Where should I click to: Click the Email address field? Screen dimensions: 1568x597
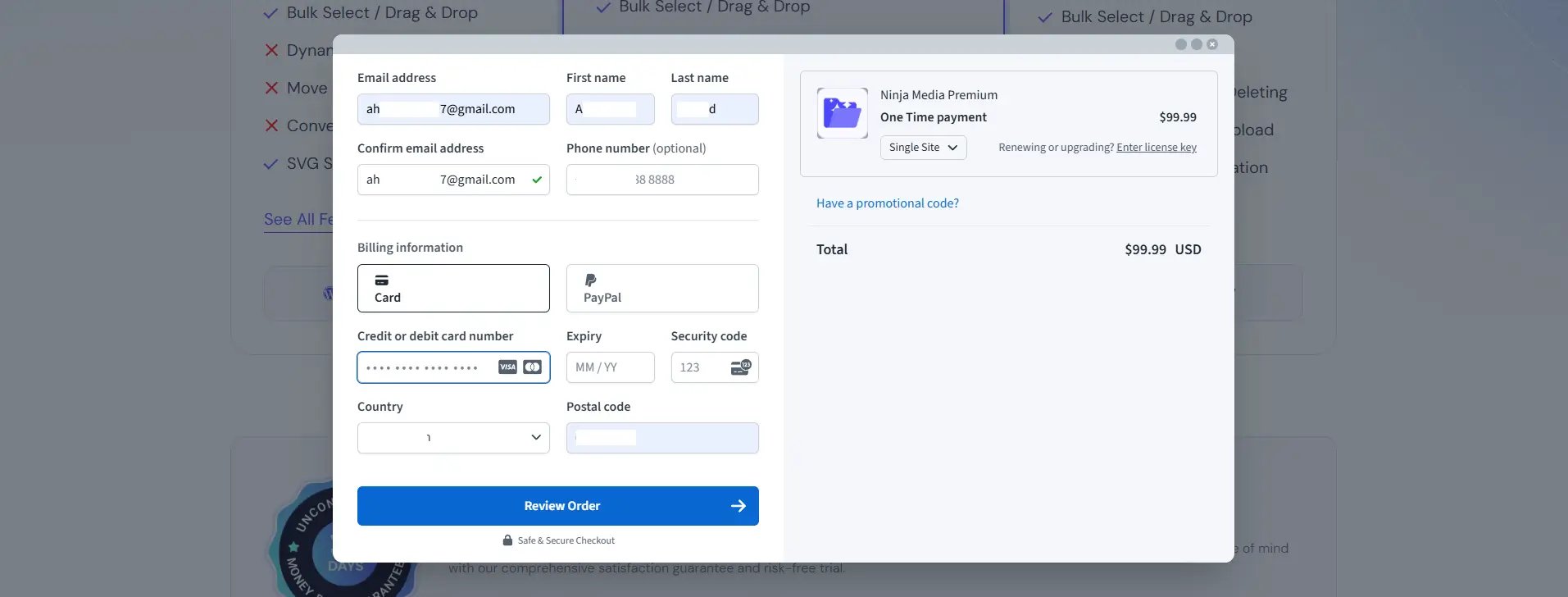coord(453,109)
